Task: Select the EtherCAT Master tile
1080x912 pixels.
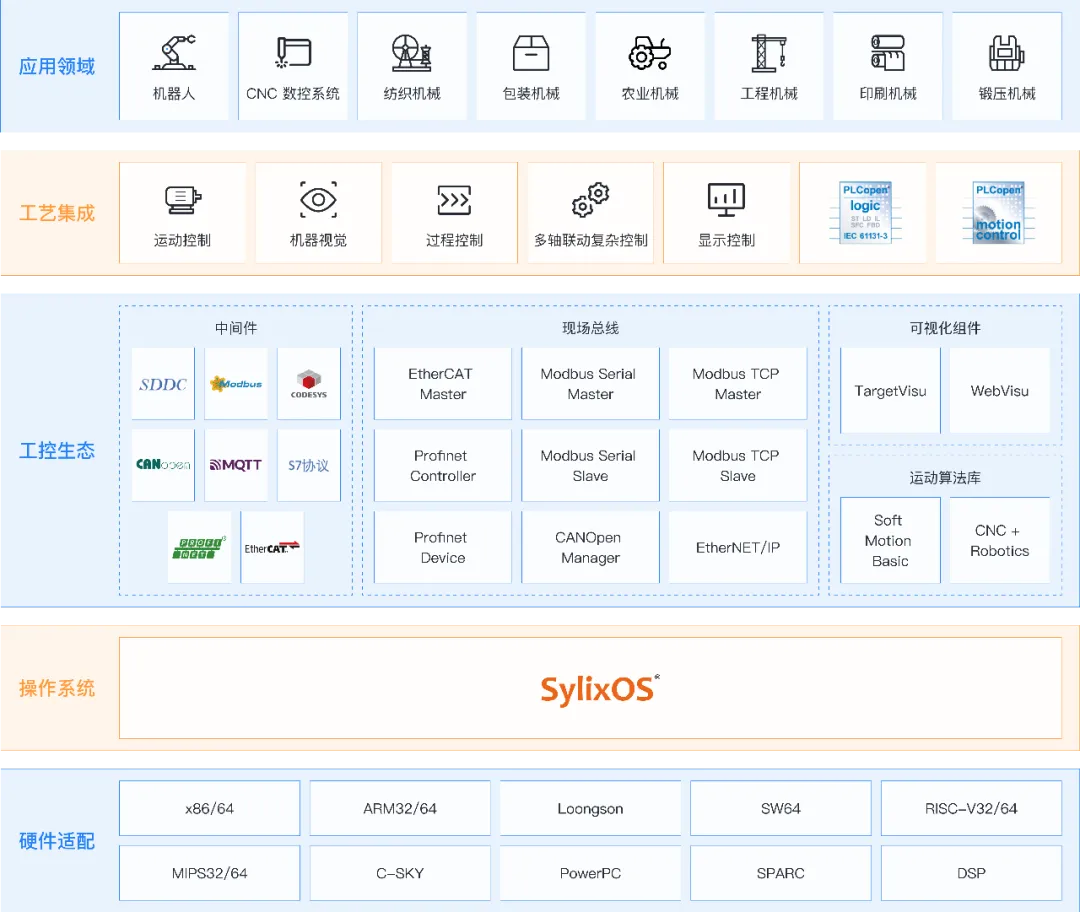Action: coord(442,384)
